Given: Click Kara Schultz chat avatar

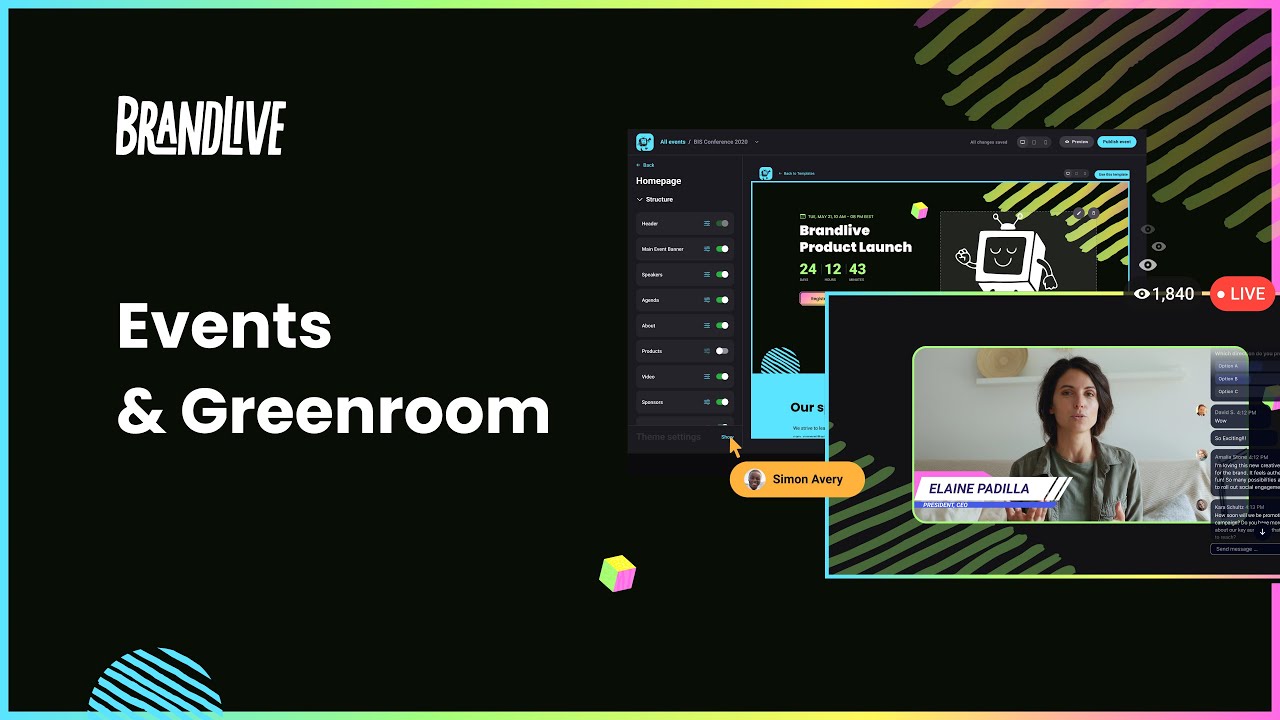Looking at the screenshot, I should point(1202,506).
